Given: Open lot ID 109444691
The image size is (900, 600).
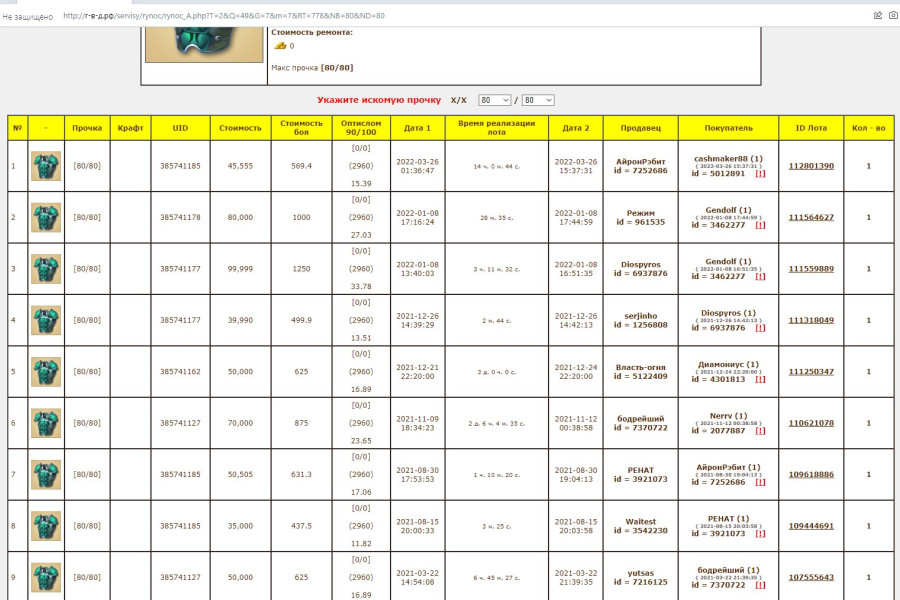Looking at the screenshot, I should click(811, 526).
